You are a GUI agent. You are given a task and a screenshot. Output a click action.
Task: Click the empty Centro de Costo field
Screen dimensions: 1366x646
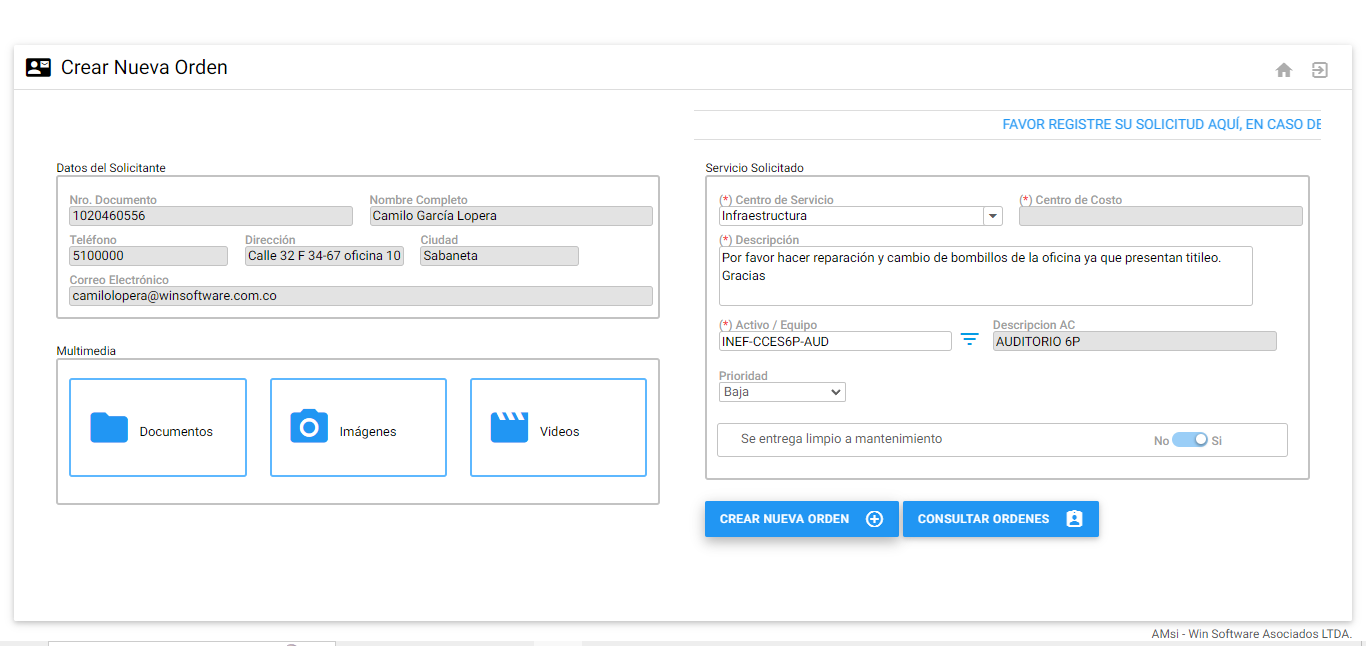1161,216
